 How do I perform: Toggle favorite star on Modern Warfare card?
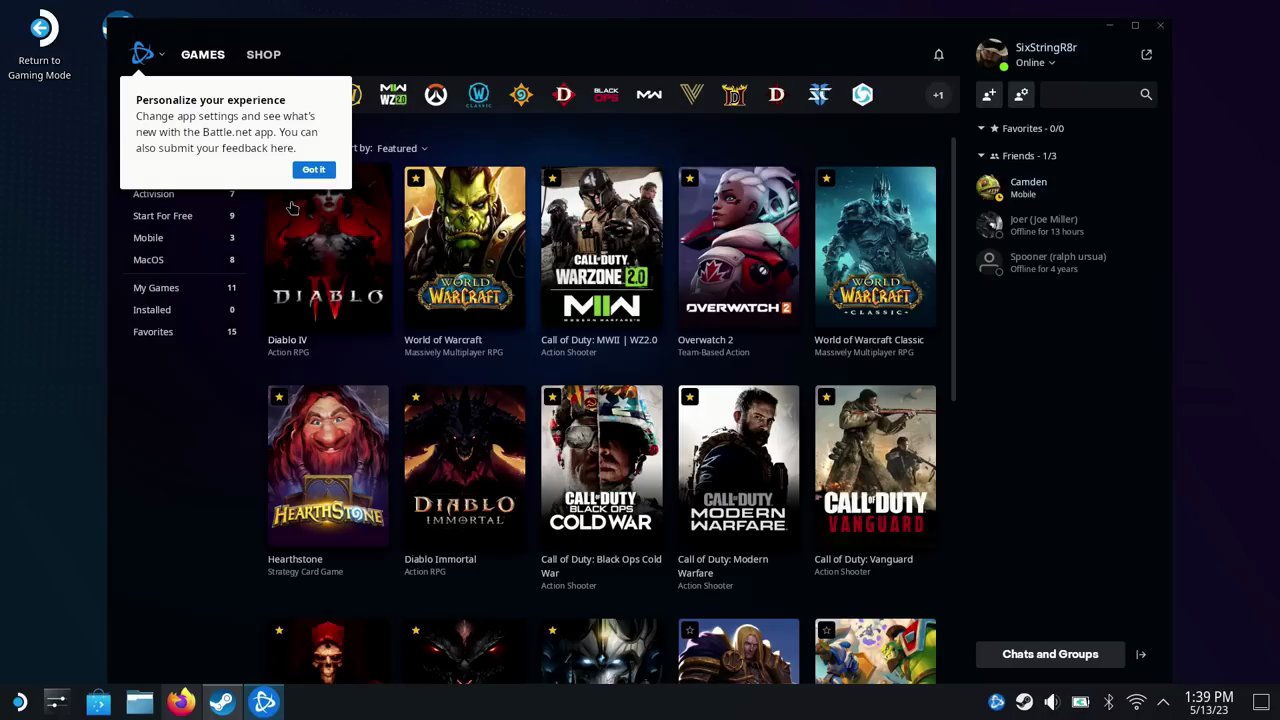tap(690, 397)
